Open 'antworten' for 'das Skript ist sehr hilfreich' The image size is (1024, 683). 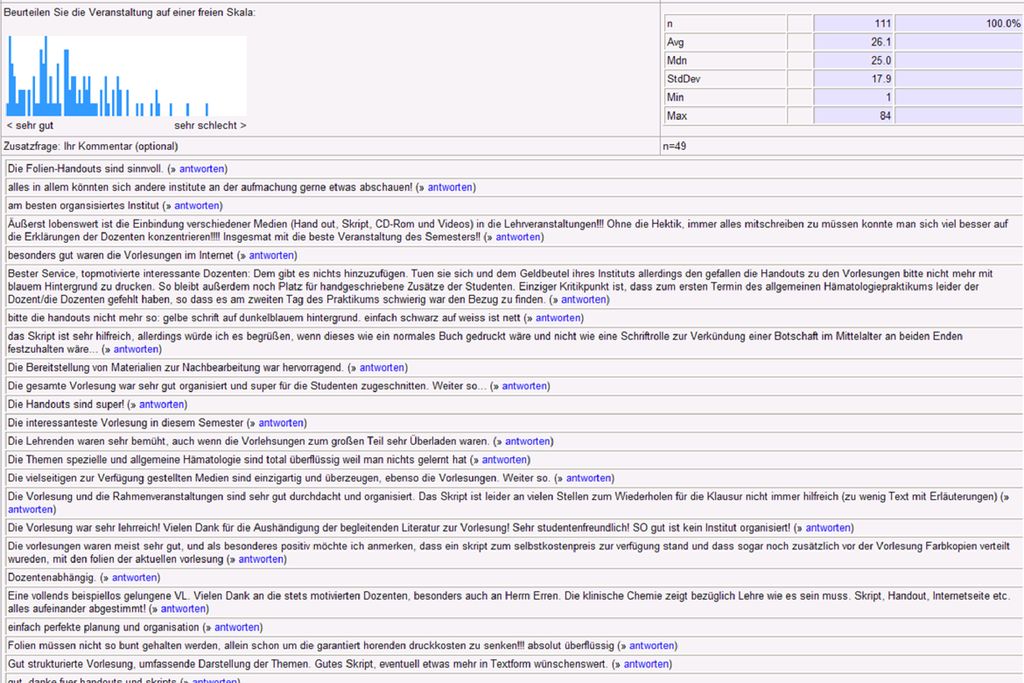pos(136,349)
